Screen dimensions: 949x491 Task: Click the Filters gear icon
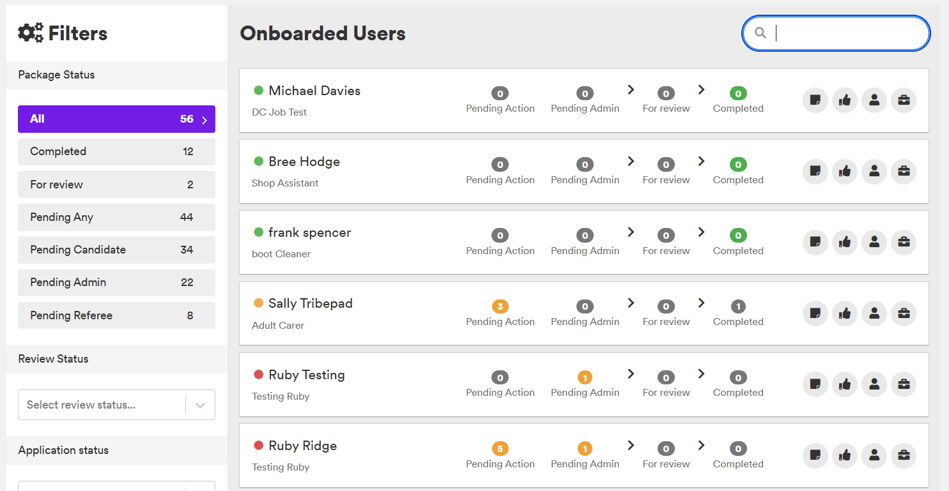[x=30, y=33]
